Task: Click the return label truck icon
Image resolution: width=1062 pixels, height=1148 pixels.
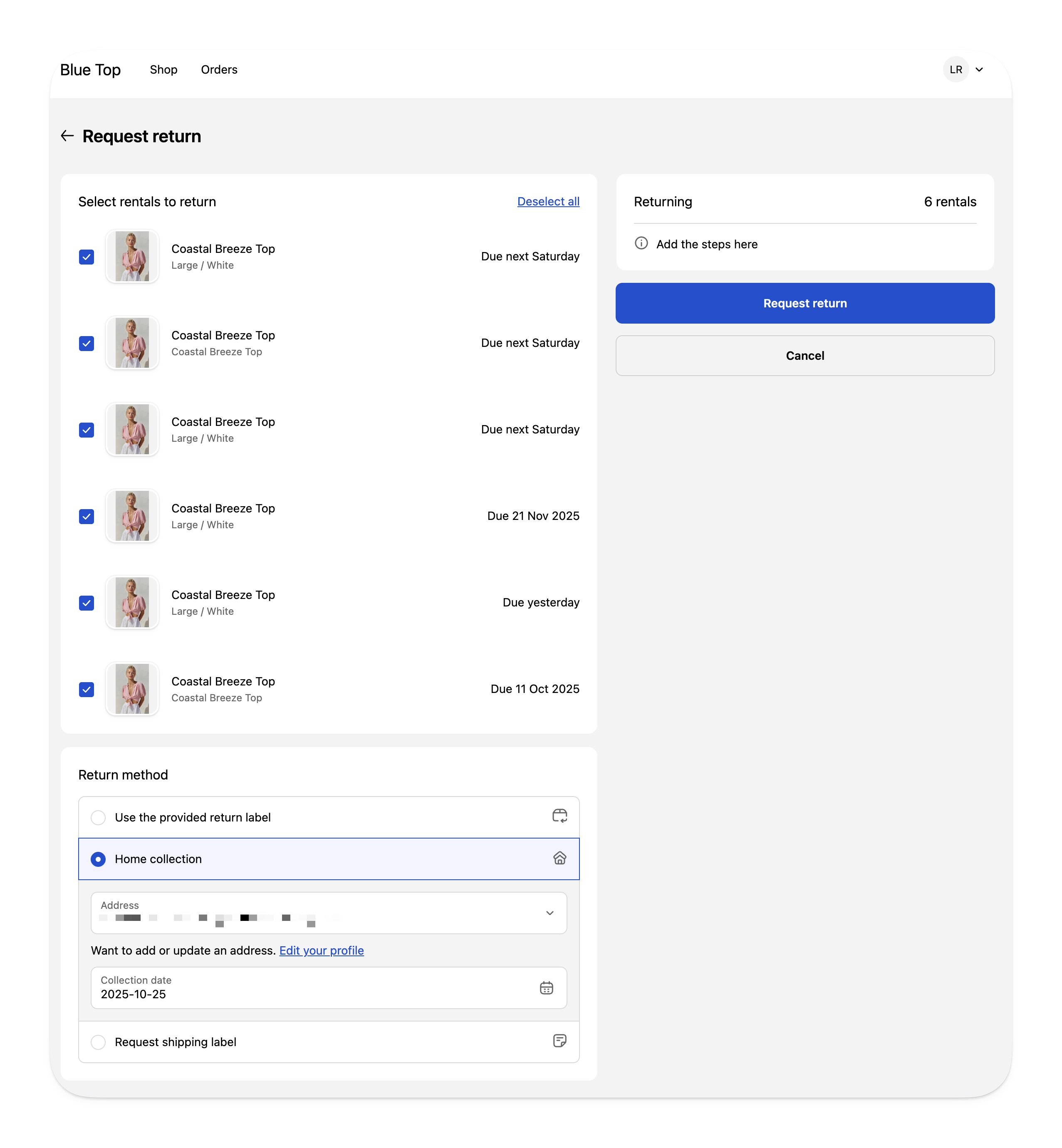Action: tap(560, 816)
